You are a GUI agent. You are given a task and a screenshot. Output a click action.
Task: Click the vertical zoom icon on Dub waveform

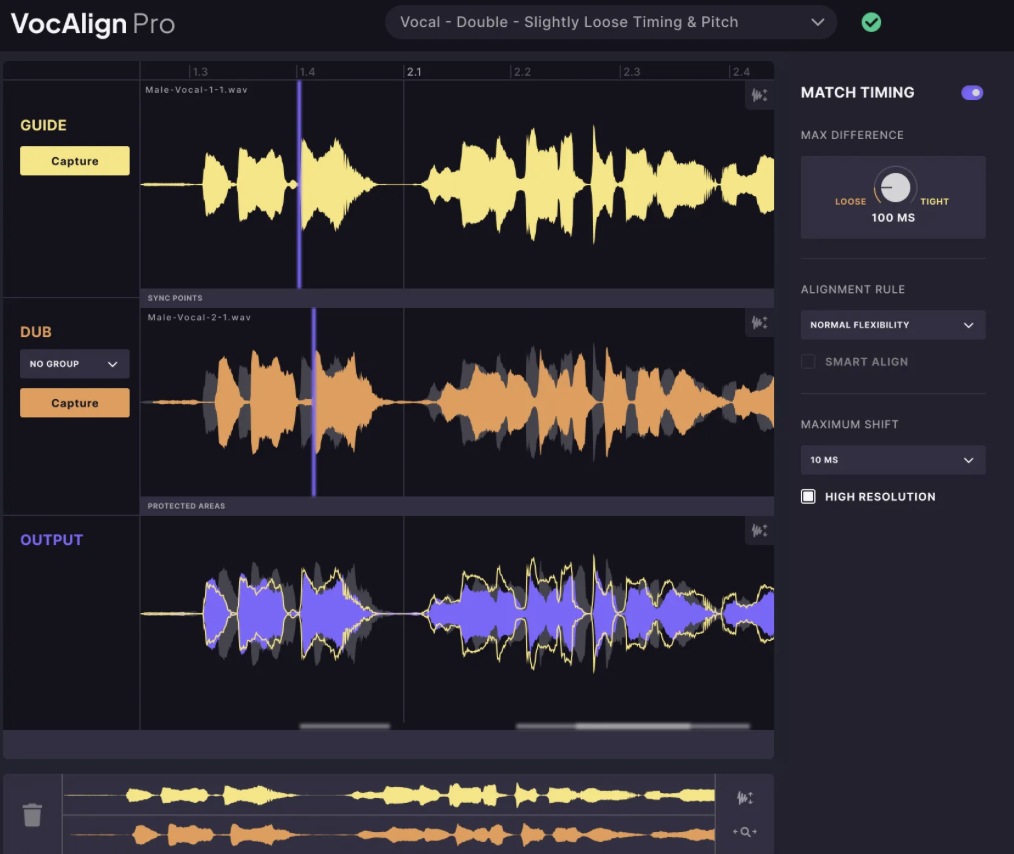pyautogui.click(x=758, y=322)
